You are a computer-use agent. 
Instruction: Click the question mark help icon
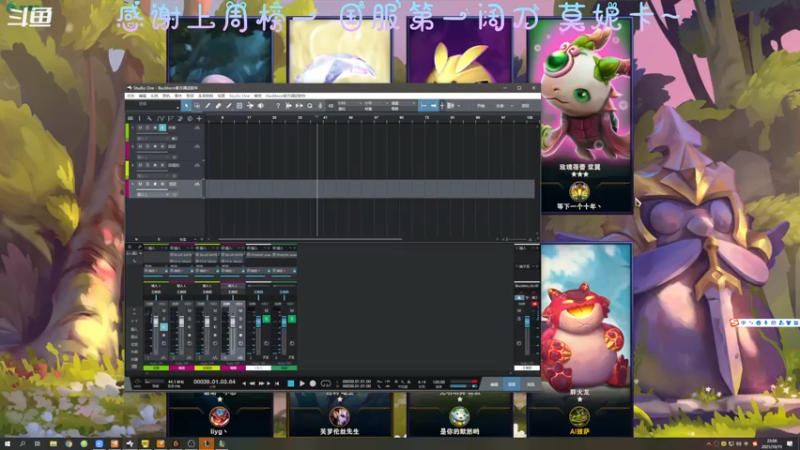[278, 106]
